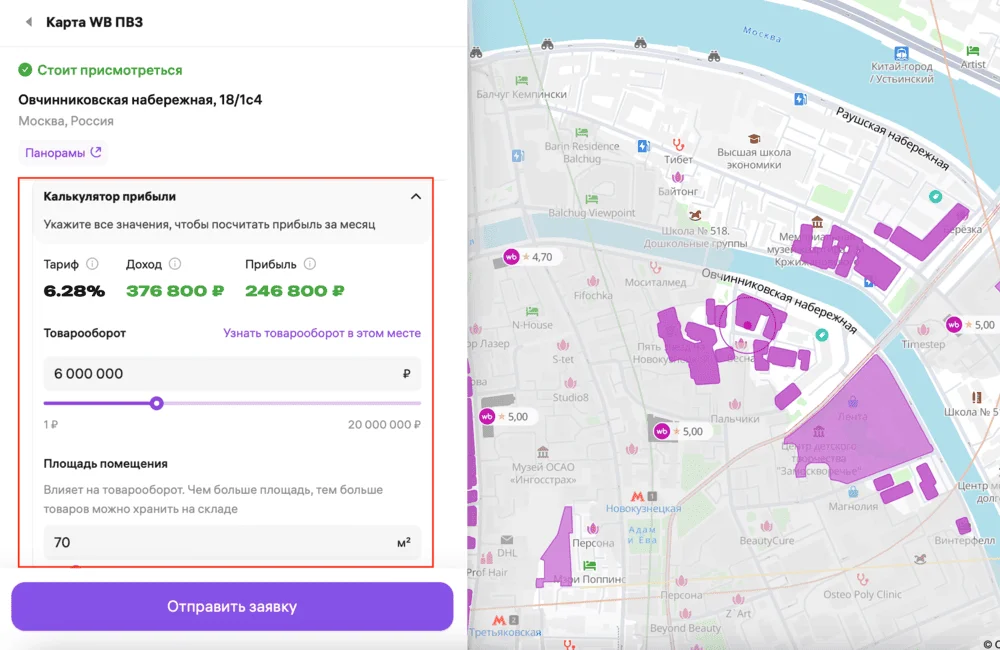Collapse the Калькулятор прибыли section
The height and width of the screenshot is (650, 1000).
click(416, 196)
